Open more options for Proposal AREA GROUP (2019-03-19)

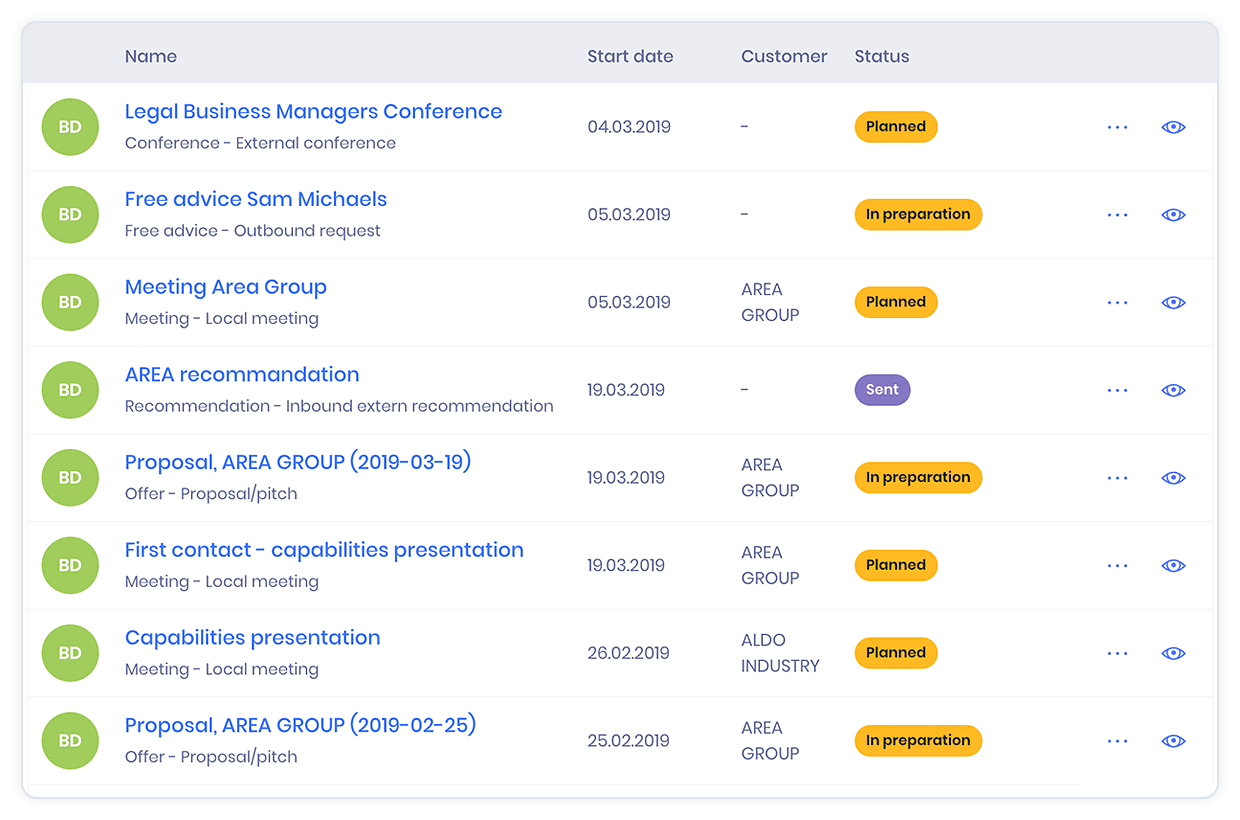(x=1117, y=478)
